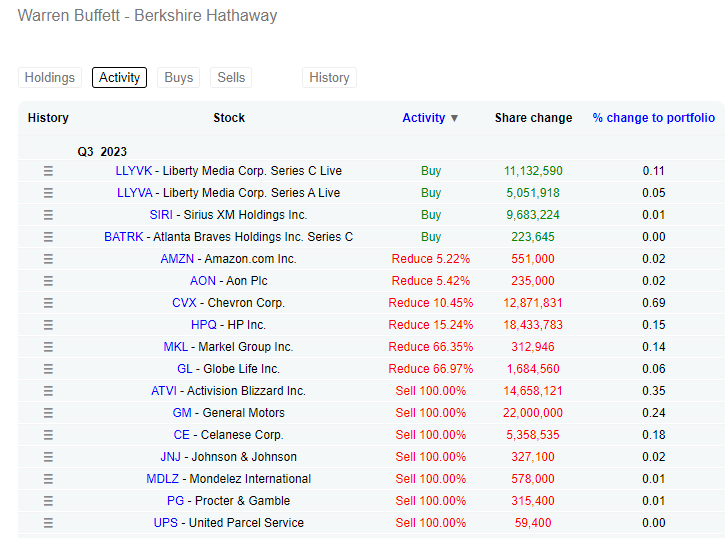Open the CVX ticker link
The height and width of the screenshot is (538, 728).
(184, 303)
